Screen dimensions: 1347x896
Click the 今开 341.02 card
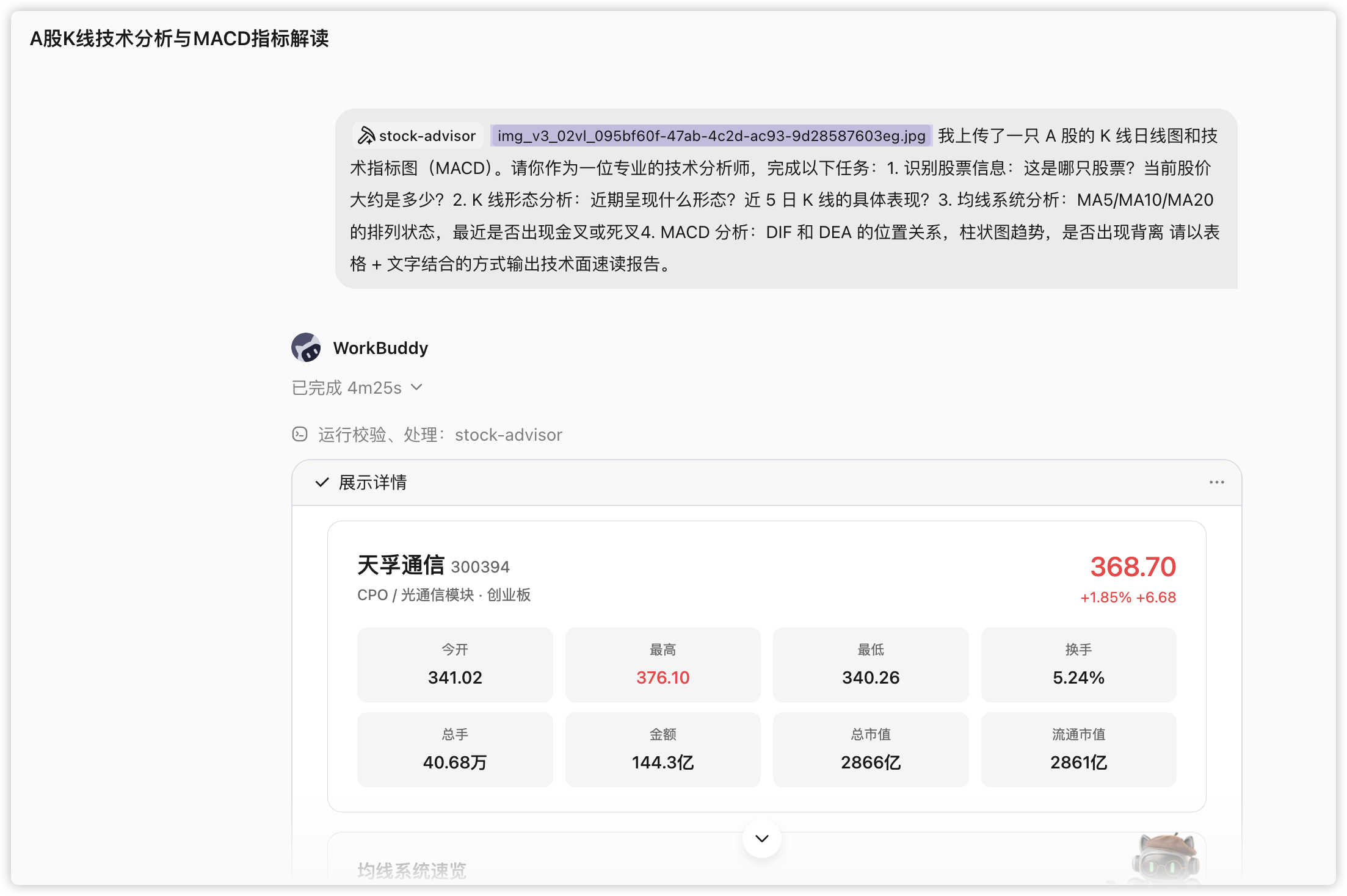(x=455, y=665)
